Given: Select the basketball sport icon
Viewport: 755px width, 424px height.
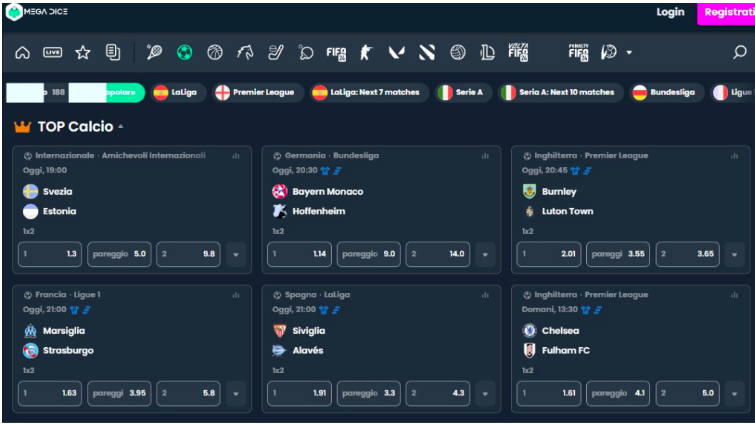Looking at the screenshot, I should point(215,52).
